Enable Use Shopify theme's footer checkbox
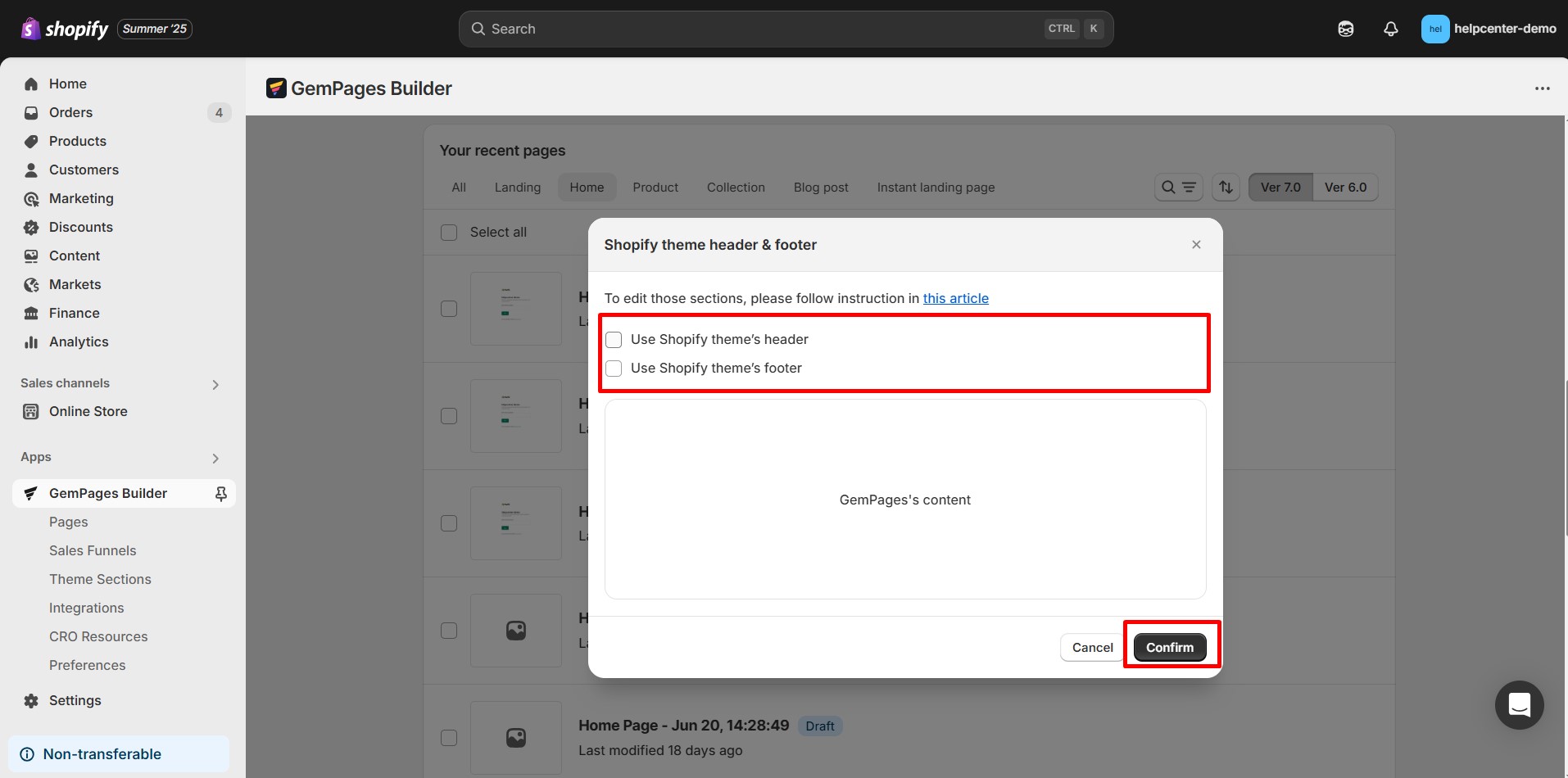This screenshot has width=1568, height=778. [x=614, y=369]
